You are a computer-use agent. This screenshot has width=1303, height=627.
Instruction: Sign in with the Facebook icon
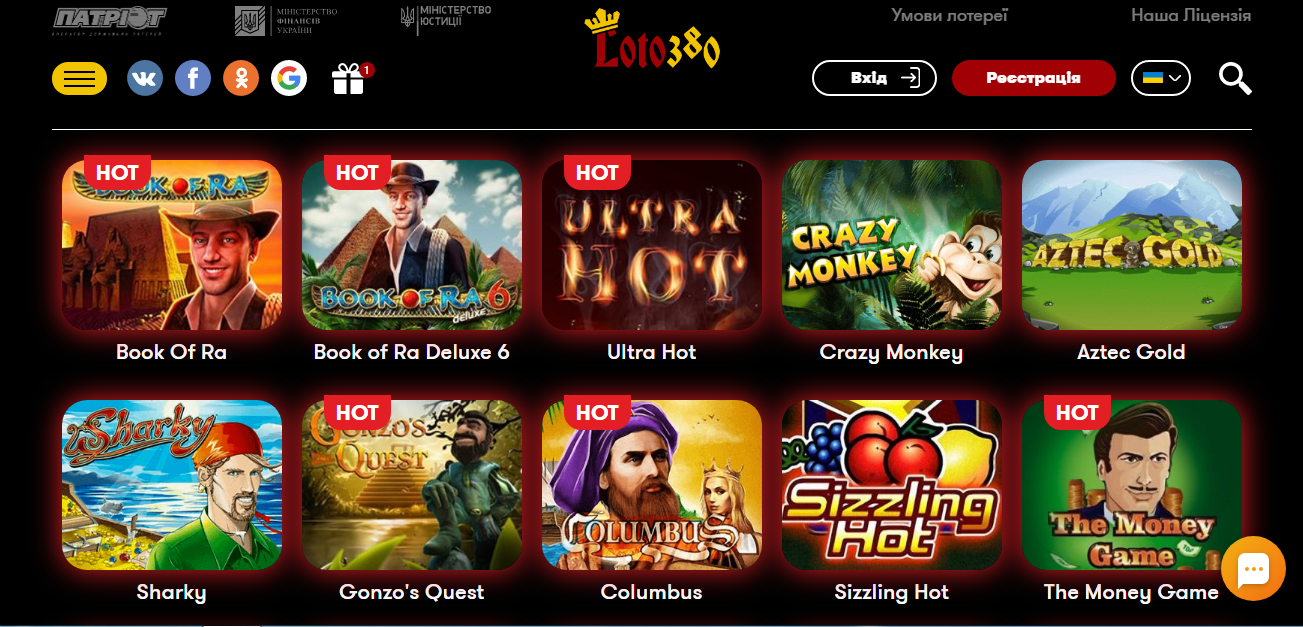click(x=193, y=78)
